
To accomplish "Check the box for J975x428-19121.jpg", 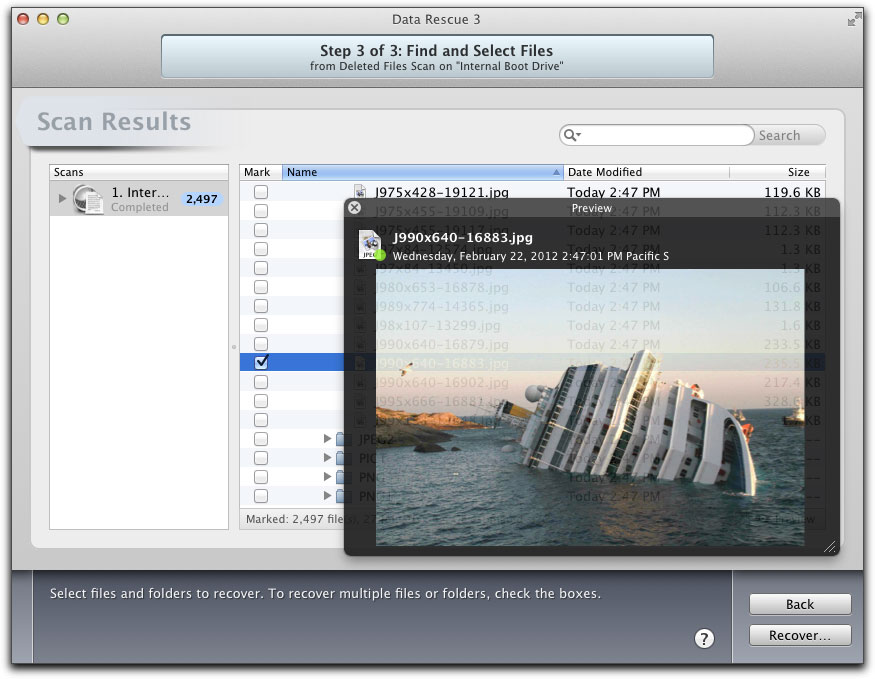I will [x=261, y=192].
